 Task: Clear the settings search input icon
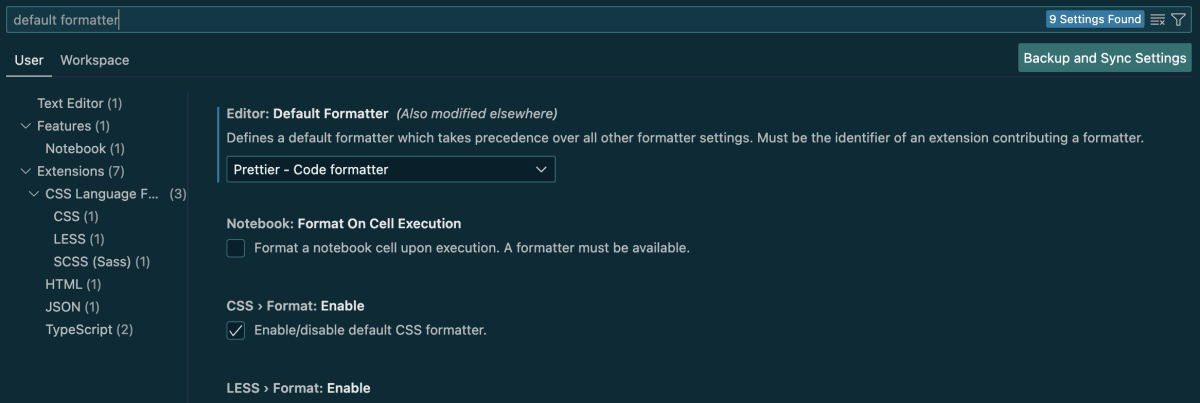tap(1158, 19)
